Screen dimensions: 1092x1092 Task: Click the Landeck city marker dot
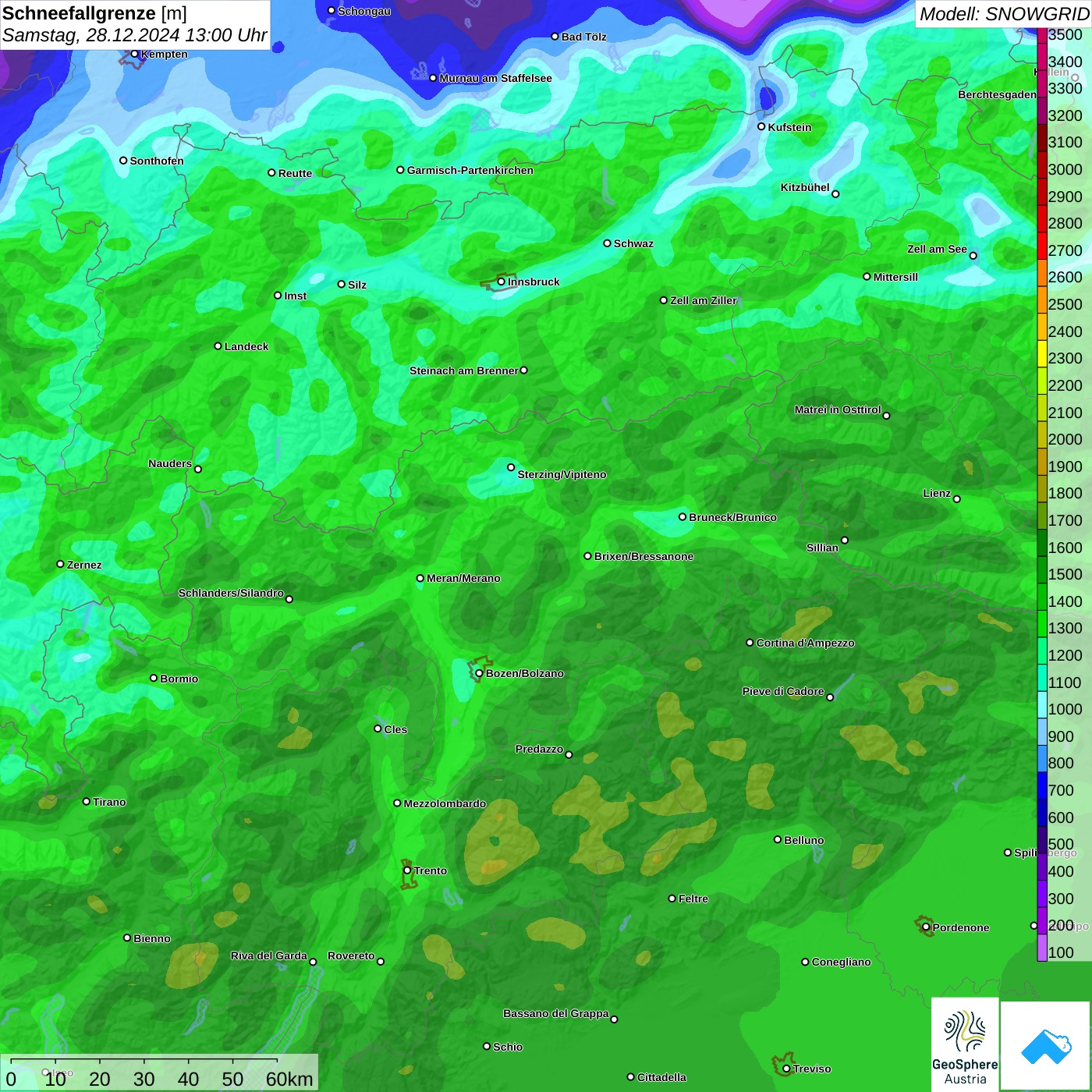218,346
